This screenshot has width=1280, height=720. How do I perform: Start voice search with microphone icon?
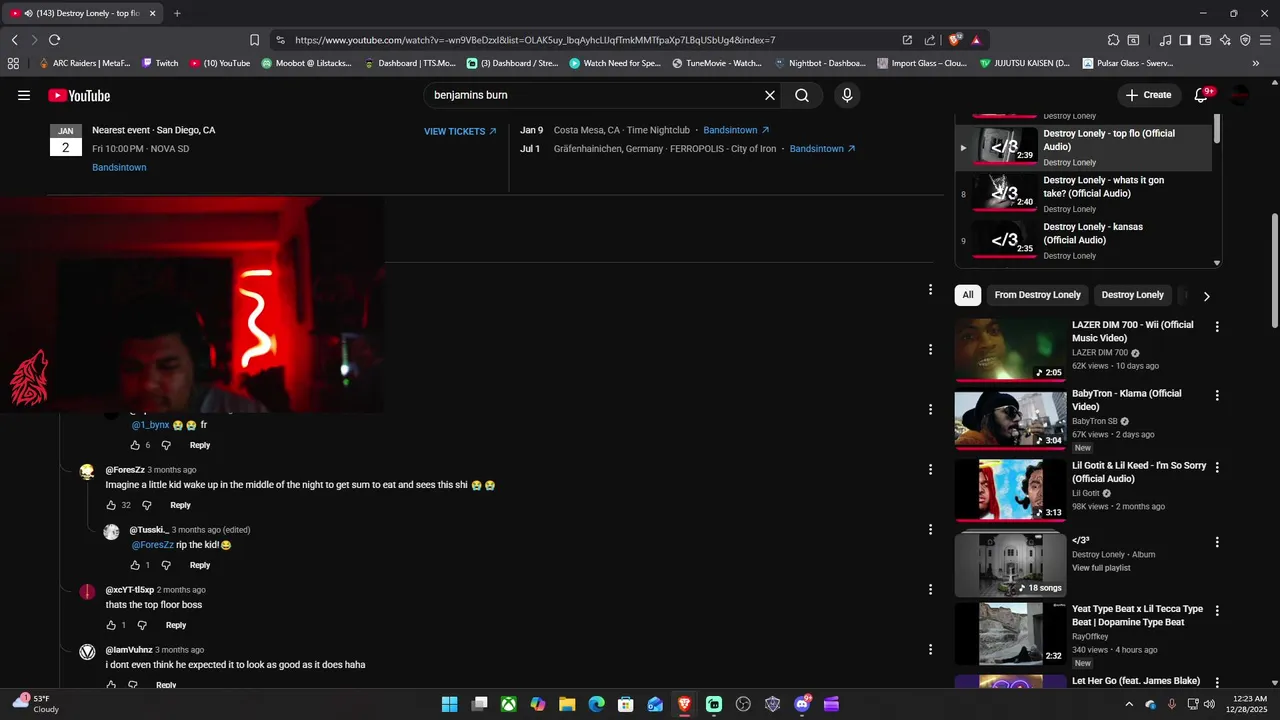tap(847, 95)
